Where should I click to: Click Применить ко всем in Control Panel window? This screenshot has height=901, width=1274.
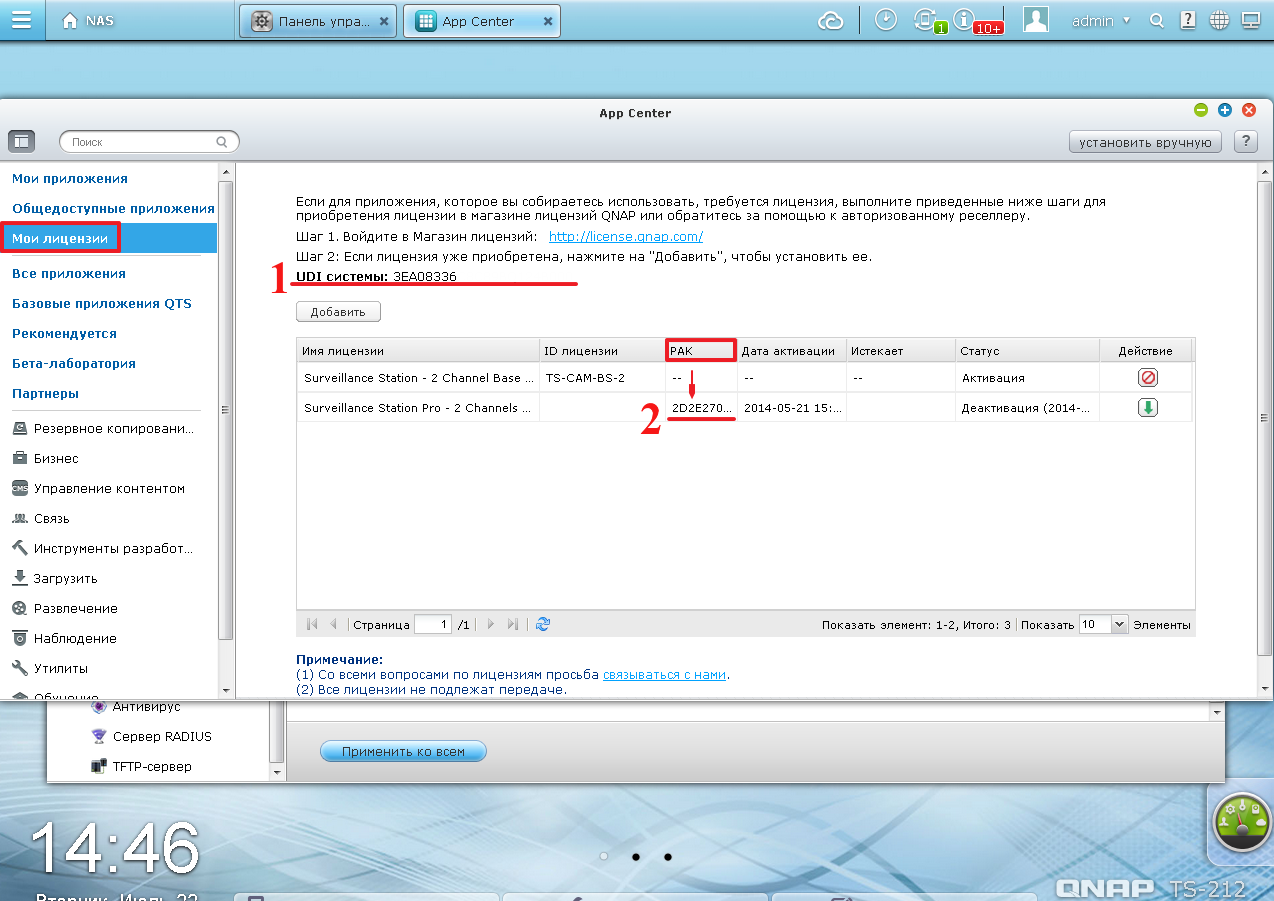click(x=404, y=751)
